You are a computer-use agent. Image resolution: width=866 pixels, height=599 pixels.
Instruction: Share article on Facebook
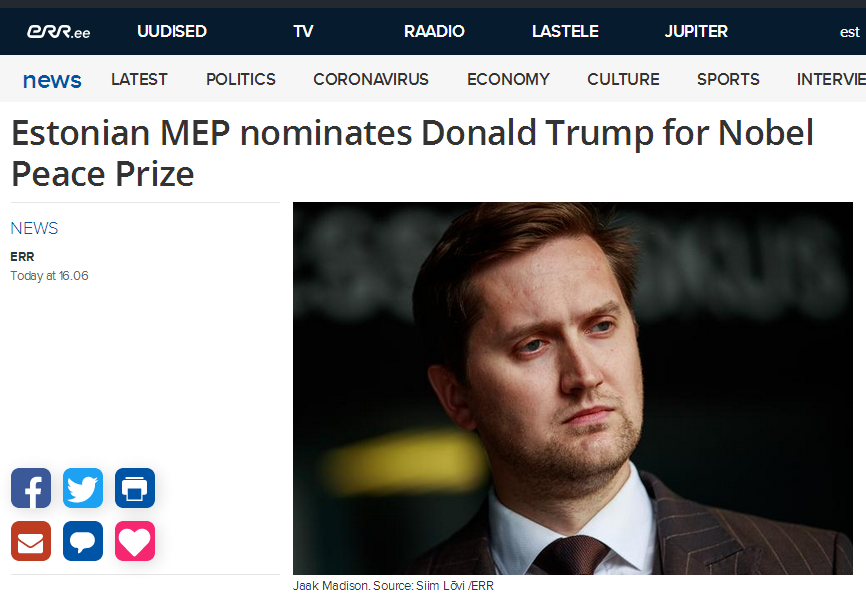31,488
